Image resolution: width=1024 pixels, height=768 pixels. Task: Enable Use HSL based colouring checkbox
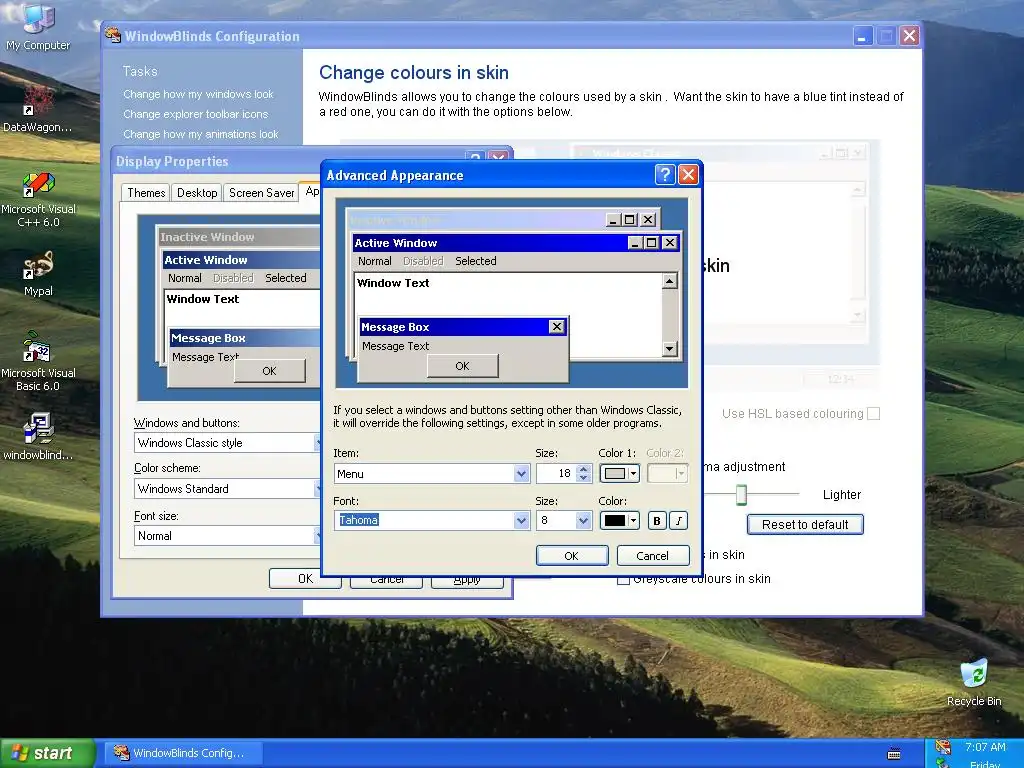pyautogui.click(x=874, y=413)
